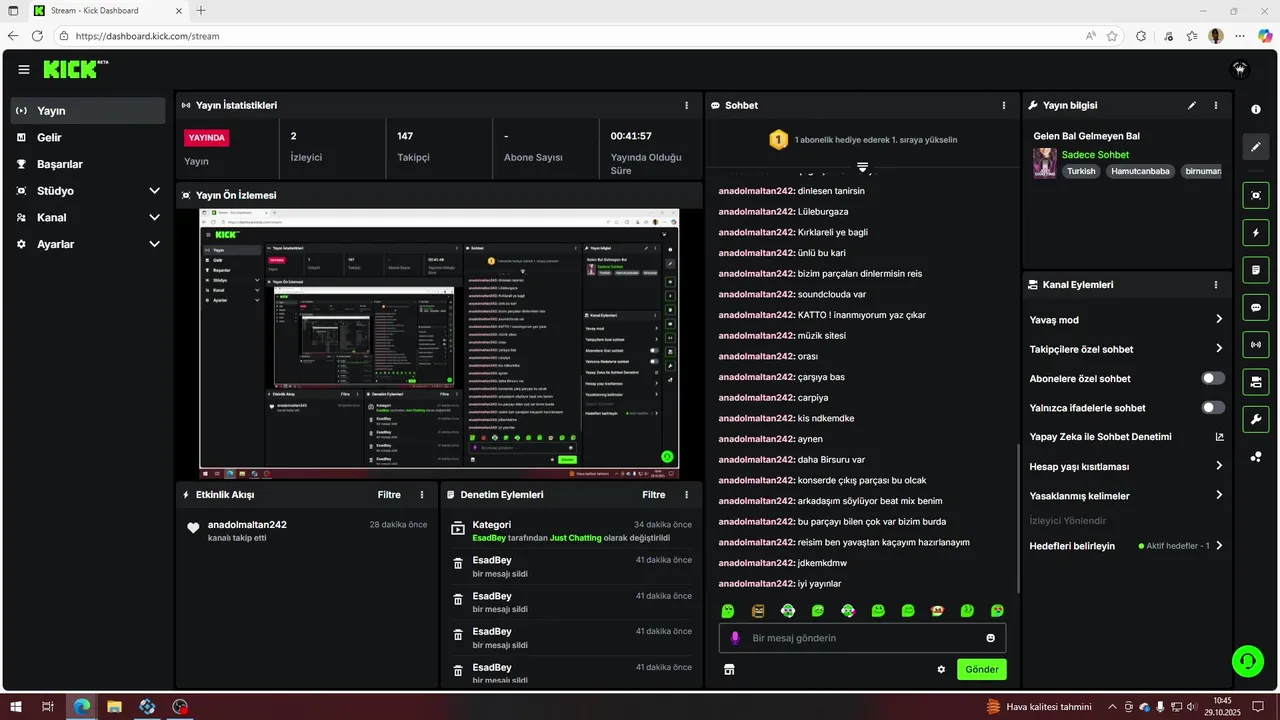1280x720 pixels.
Task: Open Yayın bilgisi panel options menu
Action: coord(1216,105)
